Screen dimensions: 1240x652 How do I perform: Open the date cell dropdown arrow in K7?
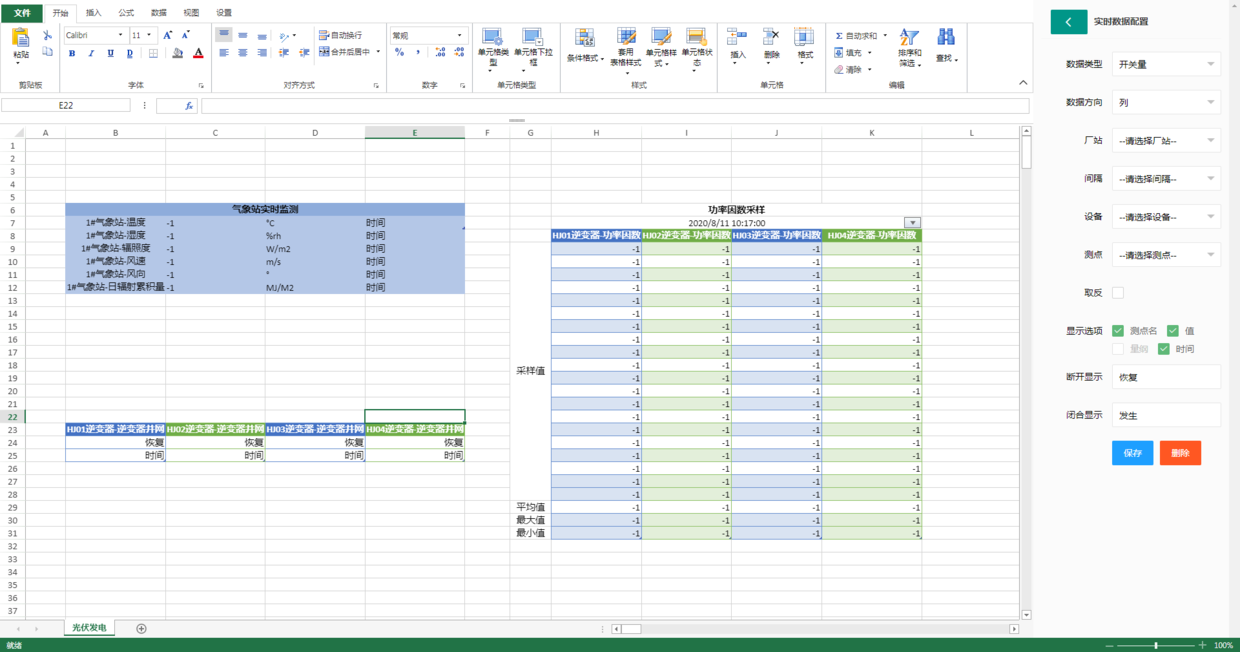(x=912, y=223)
